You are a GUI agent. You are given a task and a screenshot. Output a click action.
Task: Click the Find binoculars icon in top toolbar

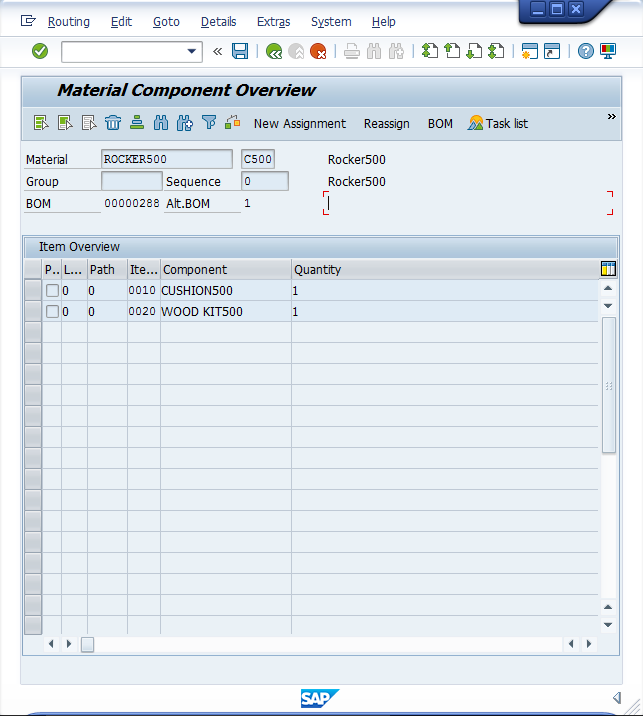tap(374, 51)
